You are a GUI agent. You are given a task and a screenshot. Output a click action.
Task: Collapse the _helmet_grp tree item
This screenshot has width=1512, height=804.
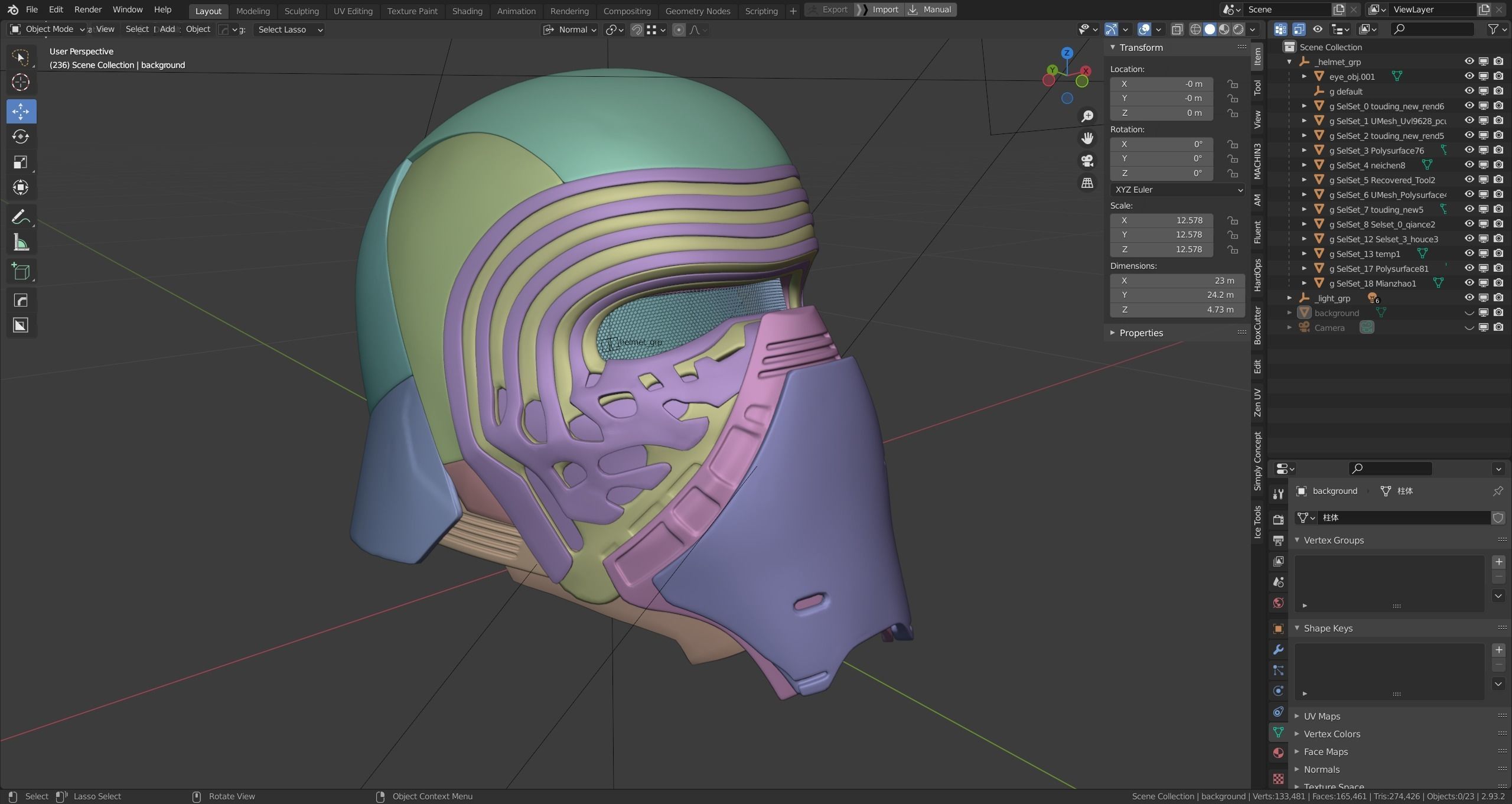pos(1289,61)
